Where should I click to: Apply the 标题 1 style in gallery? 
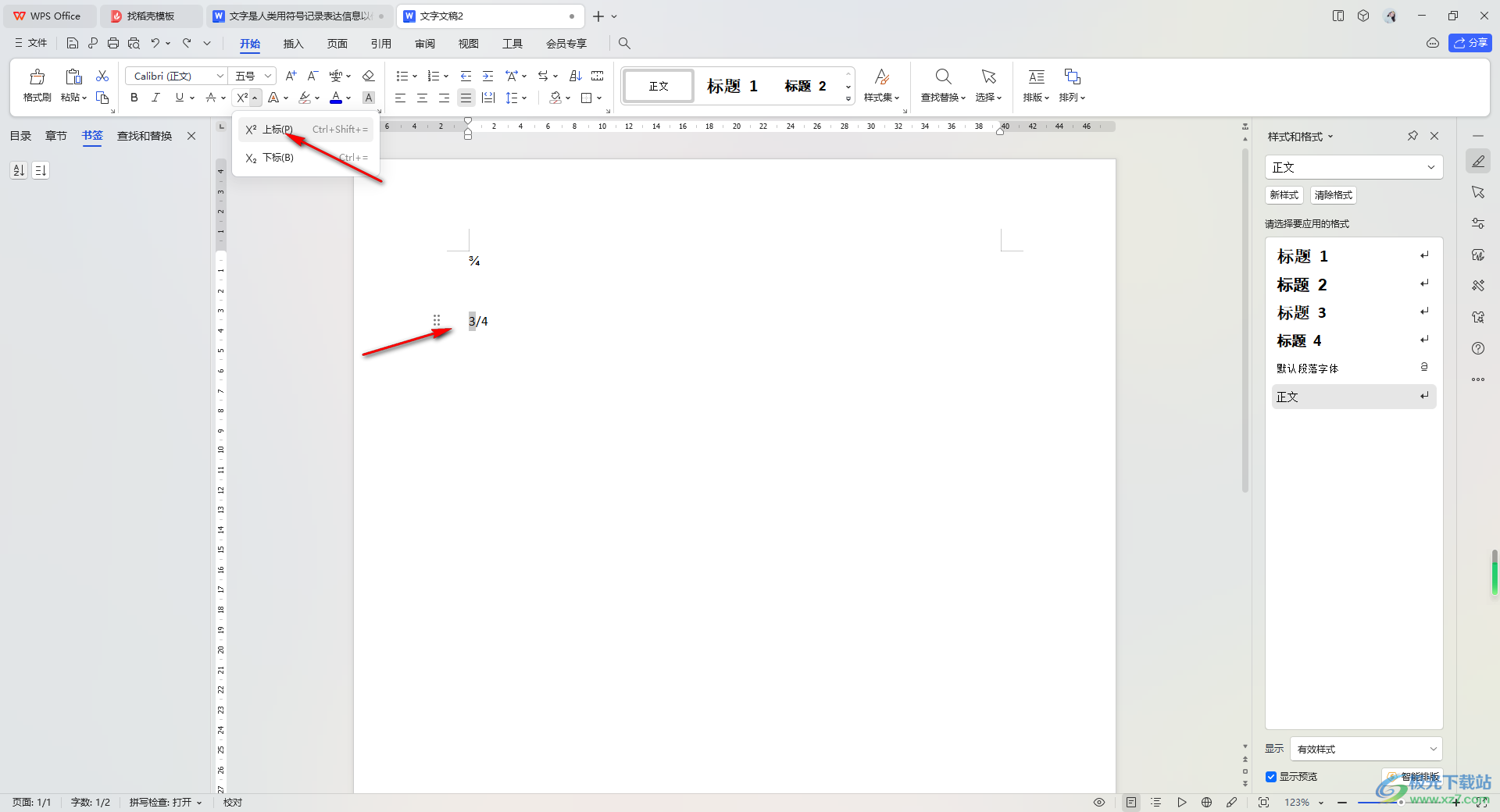pos(732,86)
